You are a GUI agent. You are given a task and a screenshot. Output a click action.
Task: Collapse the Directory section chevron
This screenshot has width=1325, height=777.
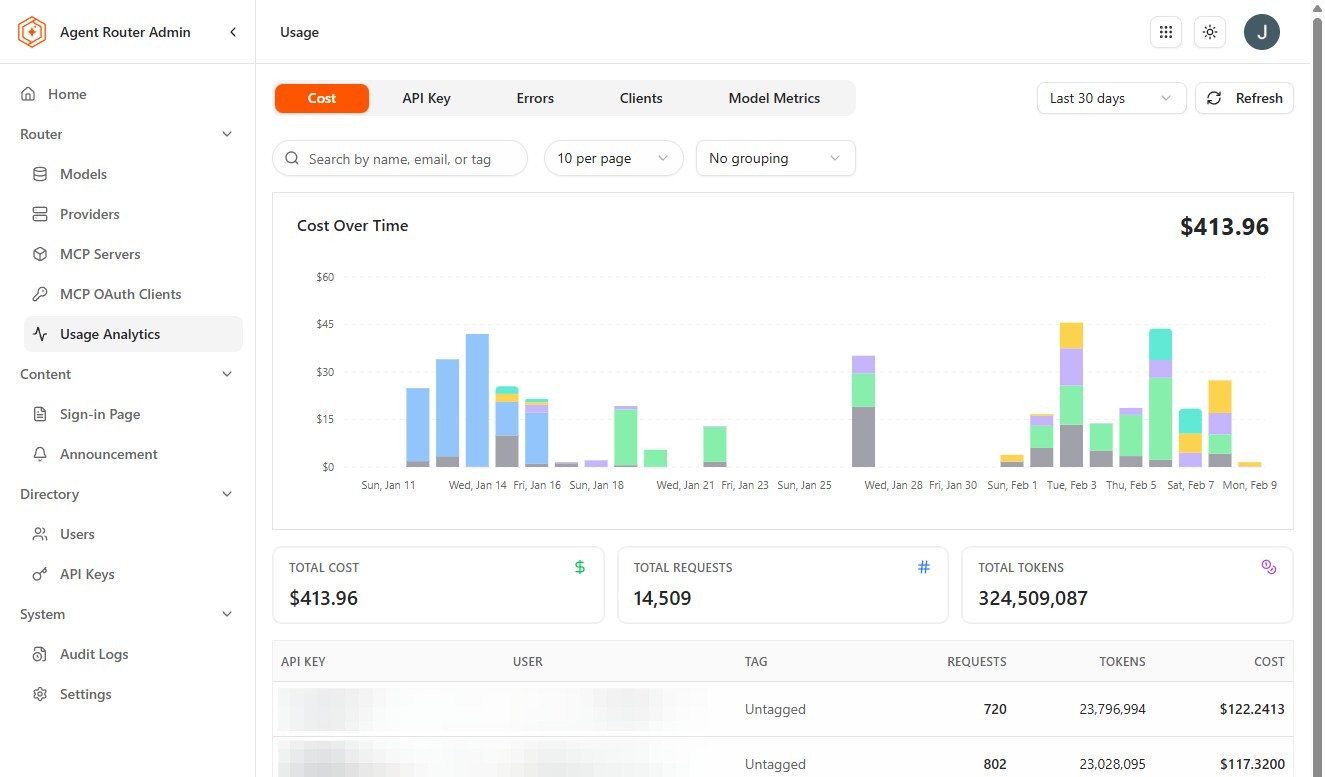pyautogui.click(x=227, y=494)
